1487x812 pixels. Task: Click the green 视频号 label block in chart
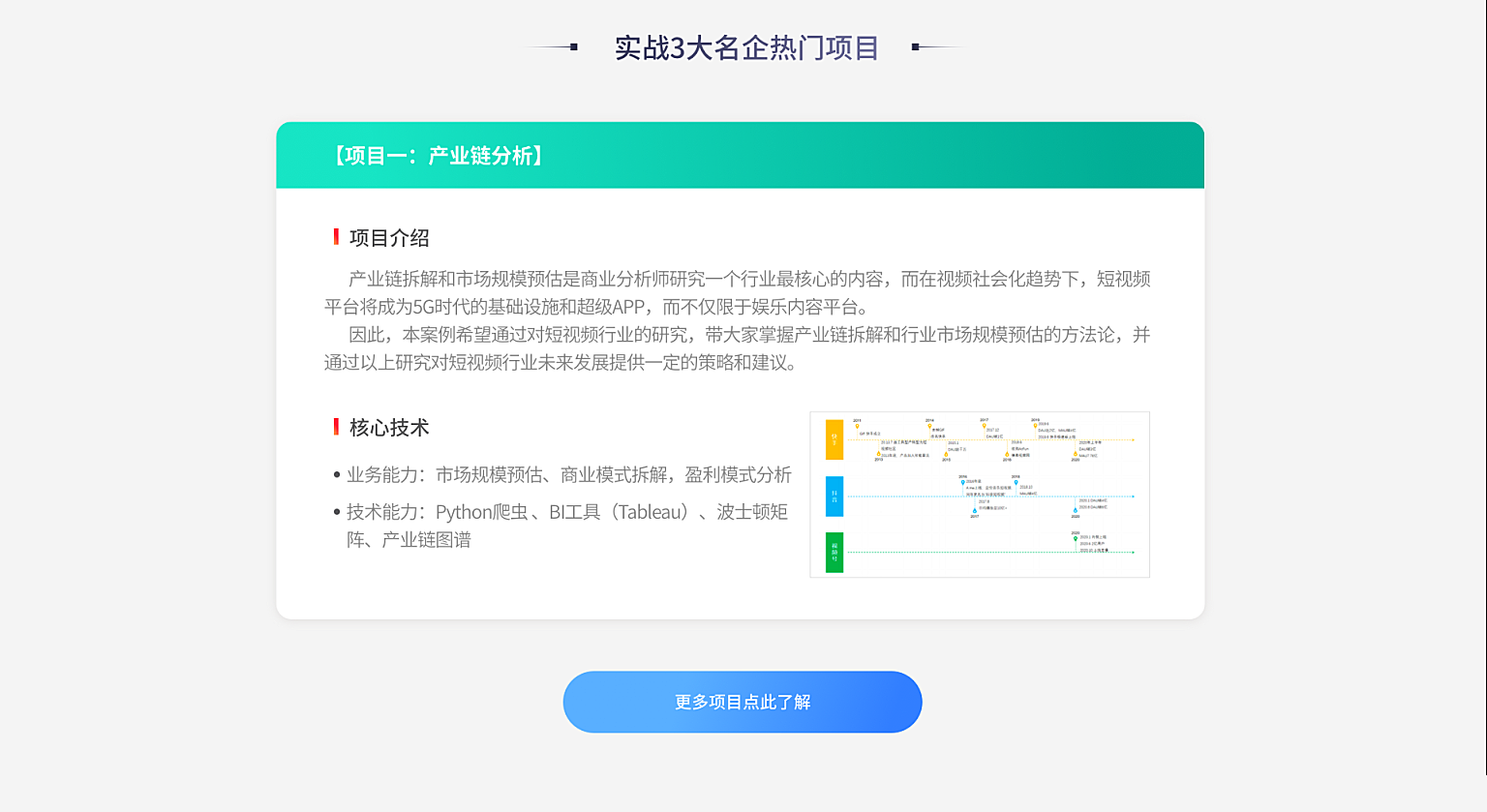(x=834, y=552)
